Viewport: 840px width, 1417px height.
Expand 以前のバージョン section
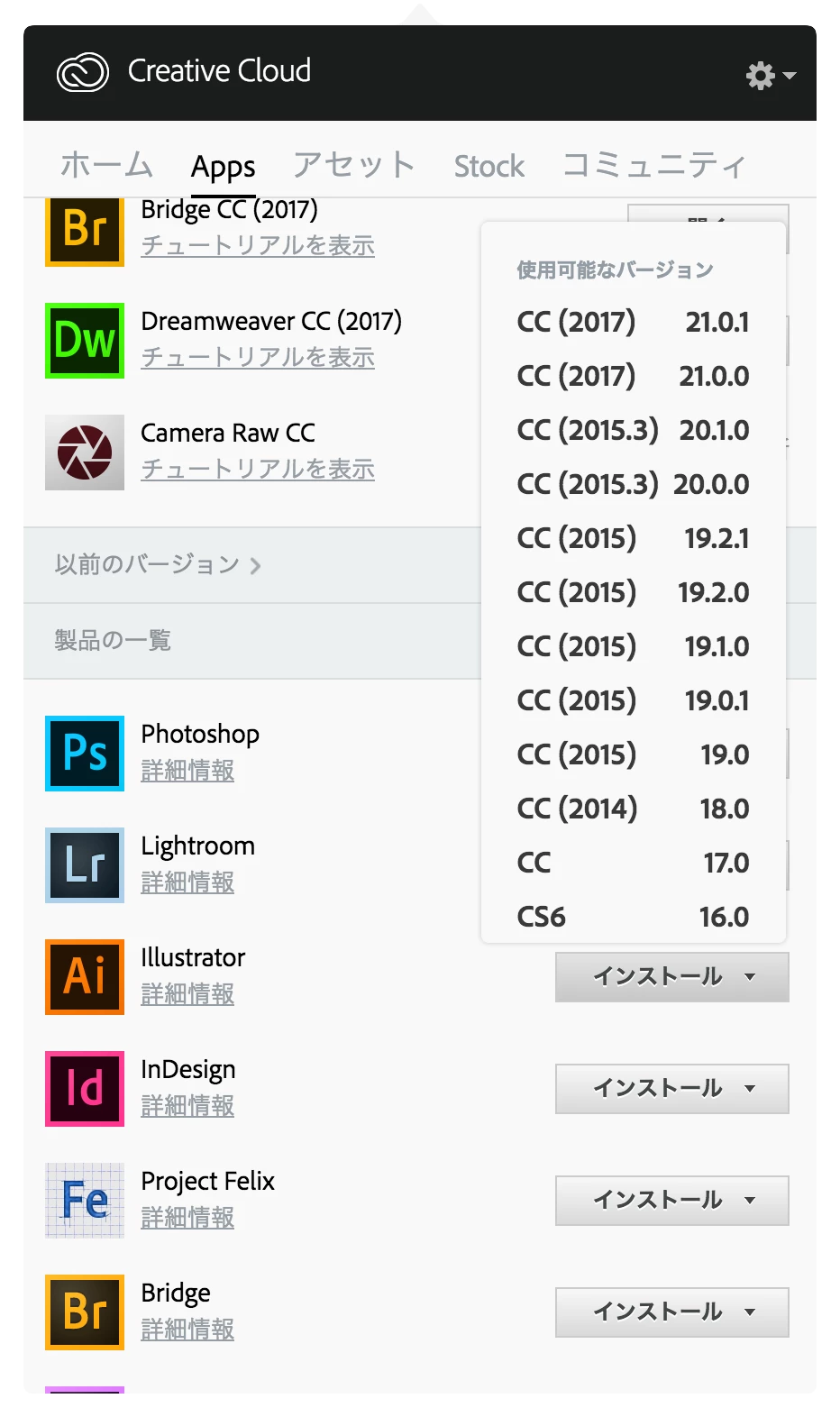(158, 565)
